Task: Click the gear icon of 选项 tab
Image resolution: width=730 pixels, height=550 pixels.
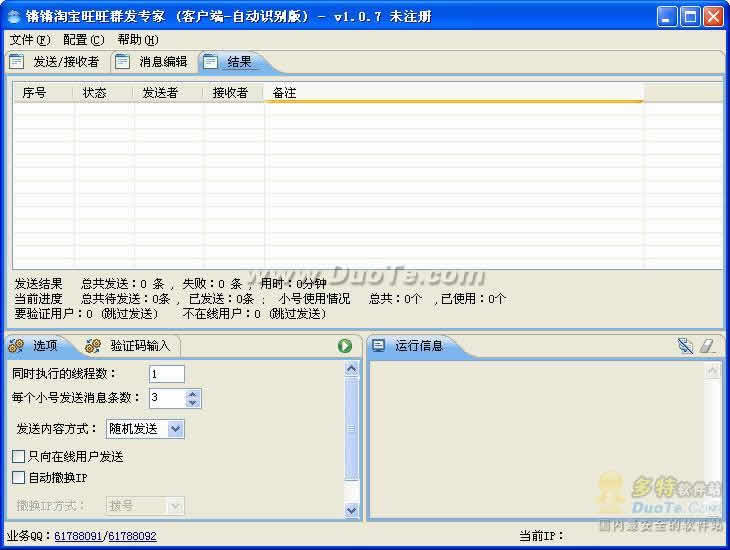Action: pyautogui.click(x=16, y=346)
